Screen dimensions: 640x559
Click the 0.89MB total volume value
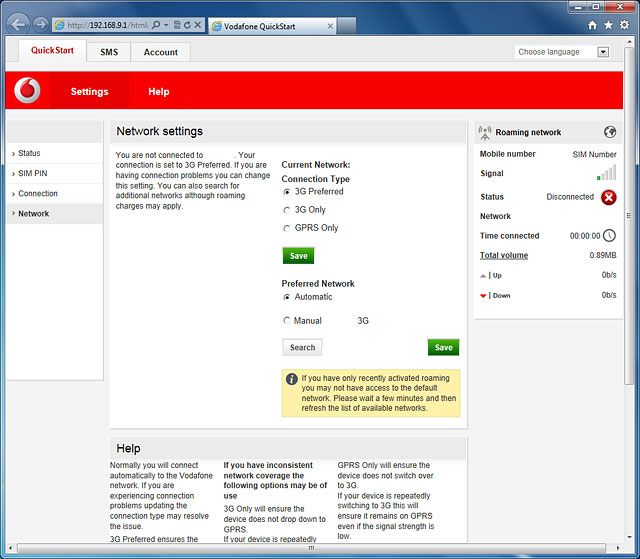click(603, 255)
